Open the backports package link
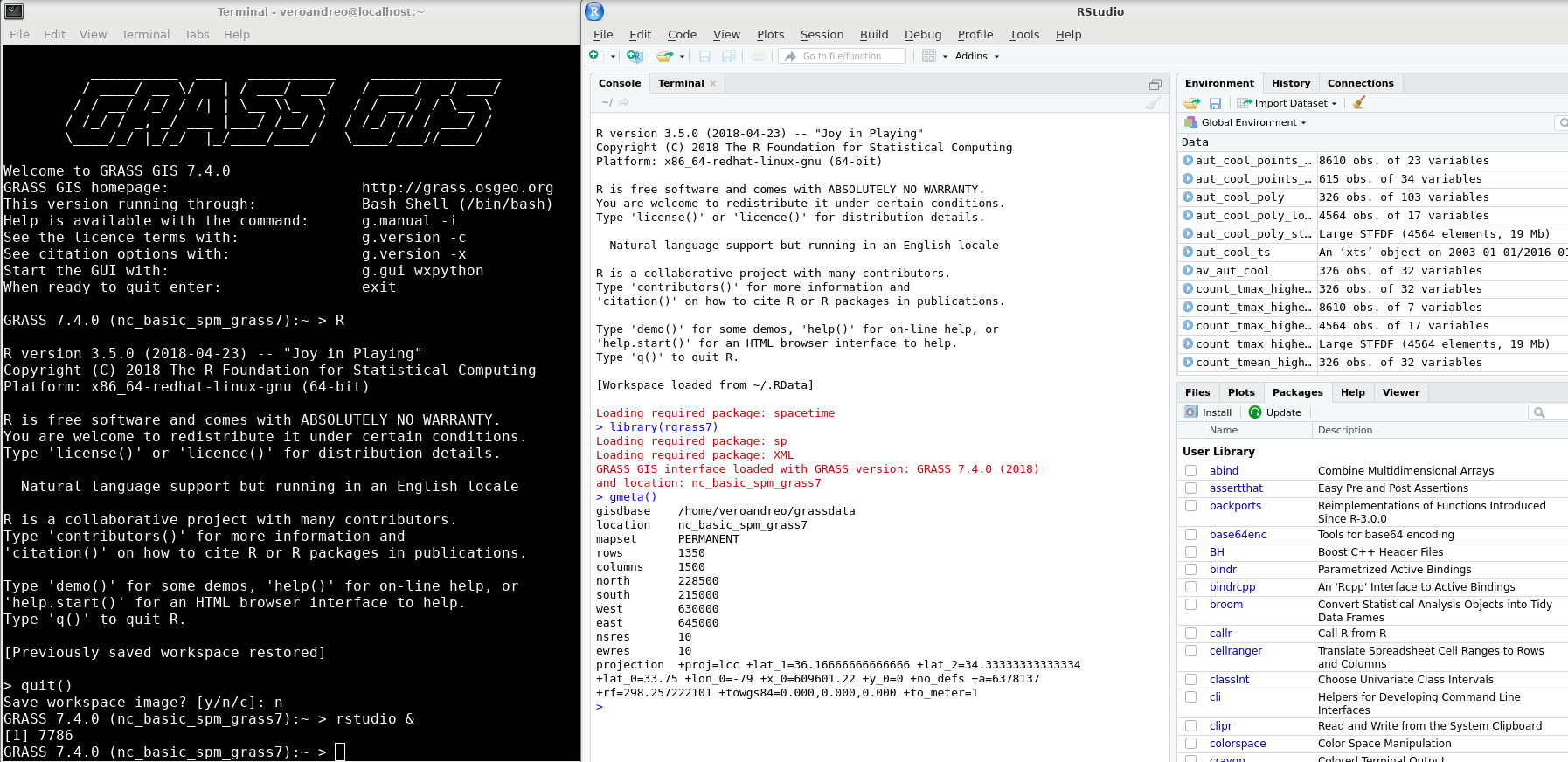The image size is (1568, 762). (1235, 506)
